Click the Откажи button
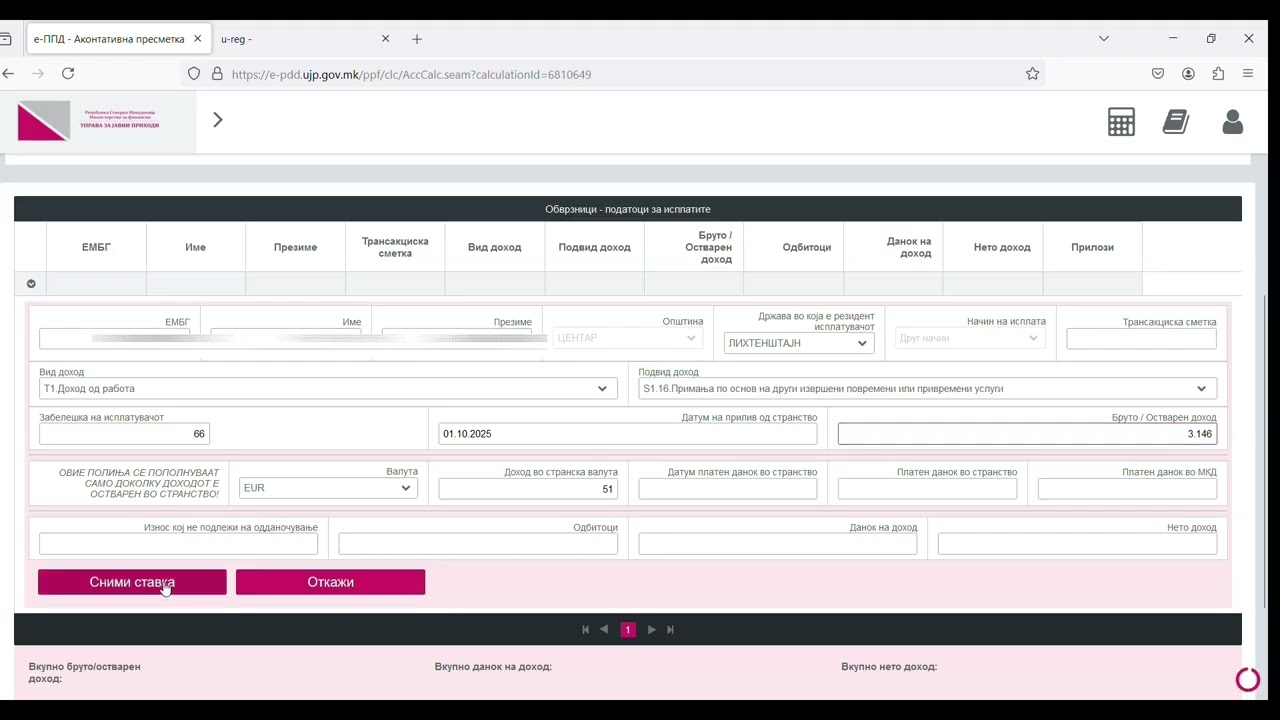 coord(330,582)
